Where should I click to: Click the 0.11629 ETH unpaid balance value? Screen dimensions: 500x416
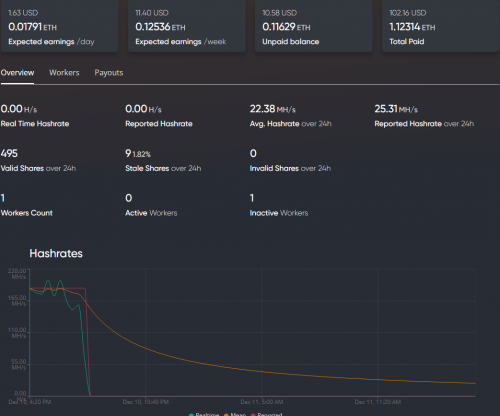(286, 27)
